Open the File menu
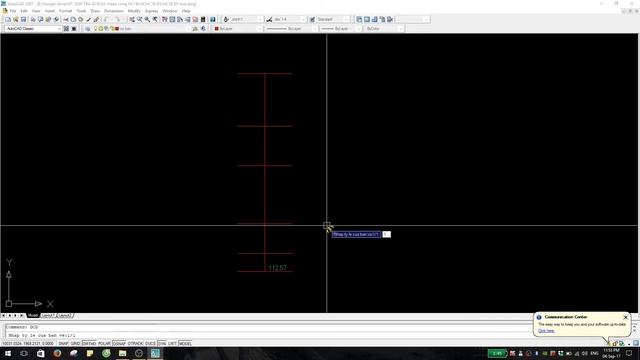The image size is (640, 360). (x=13, y=11)
